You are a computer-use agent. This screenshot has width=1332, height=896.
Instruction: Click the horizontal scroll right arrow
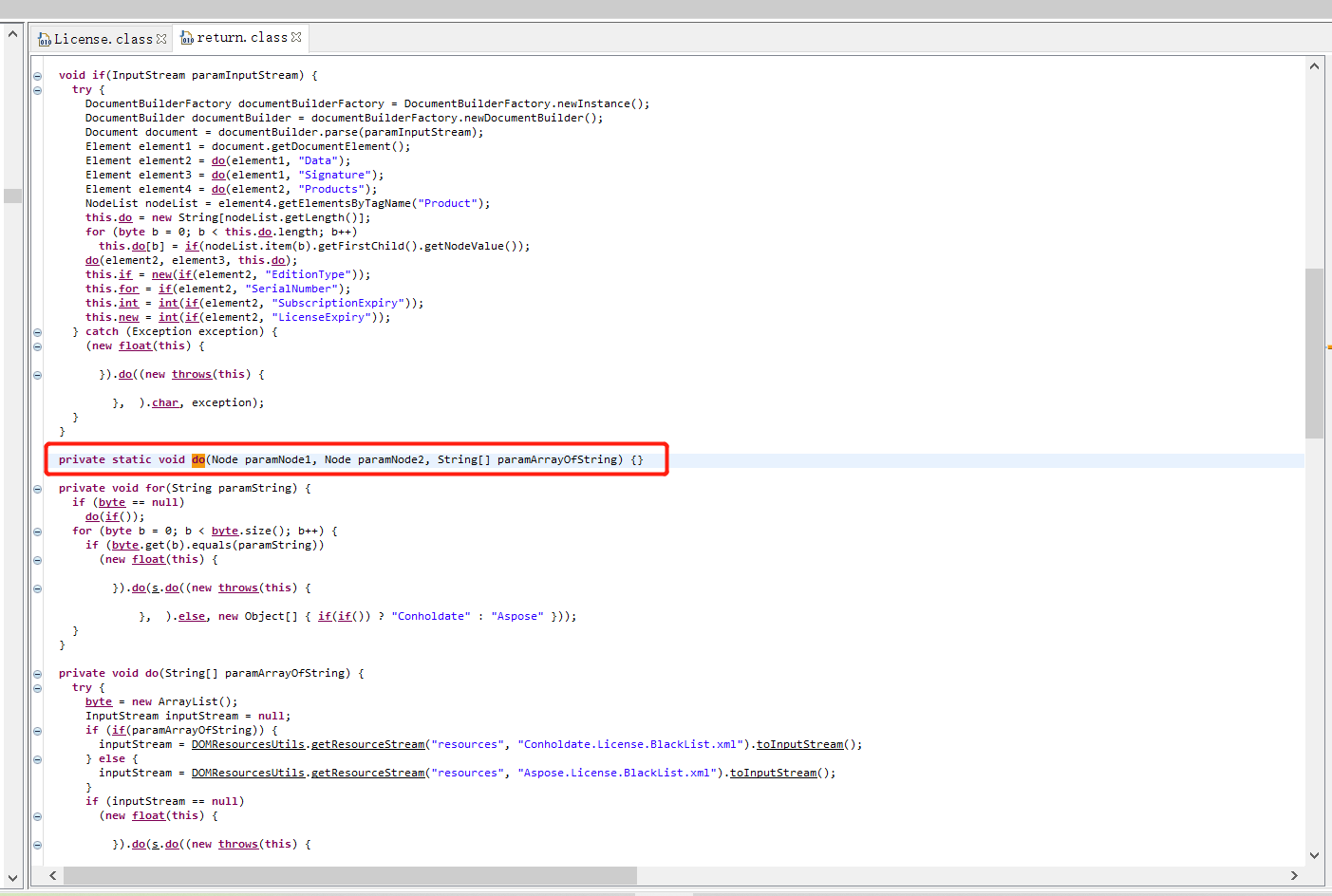(x=1293, y=875)
